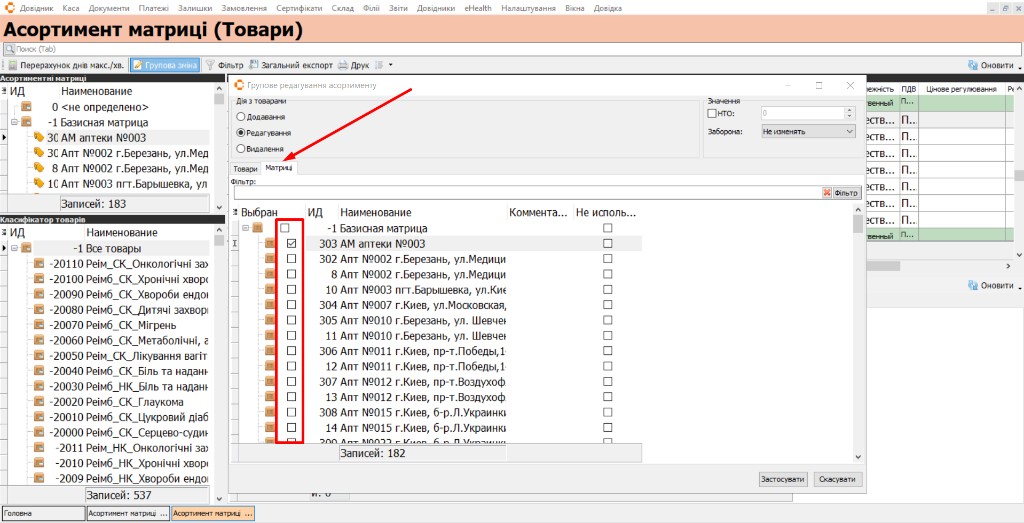1024x523 pixels.
Task: Click the folder icon of Базисная матрица in dialog
Action: (x=257, y=229)
